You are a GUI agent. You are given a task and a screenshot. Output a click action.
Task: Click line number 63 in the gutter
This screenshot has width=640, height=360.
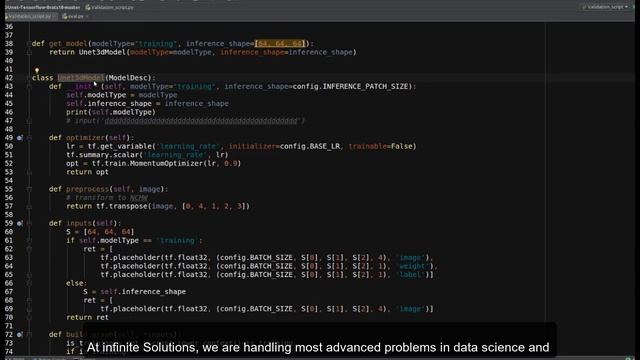9,258
